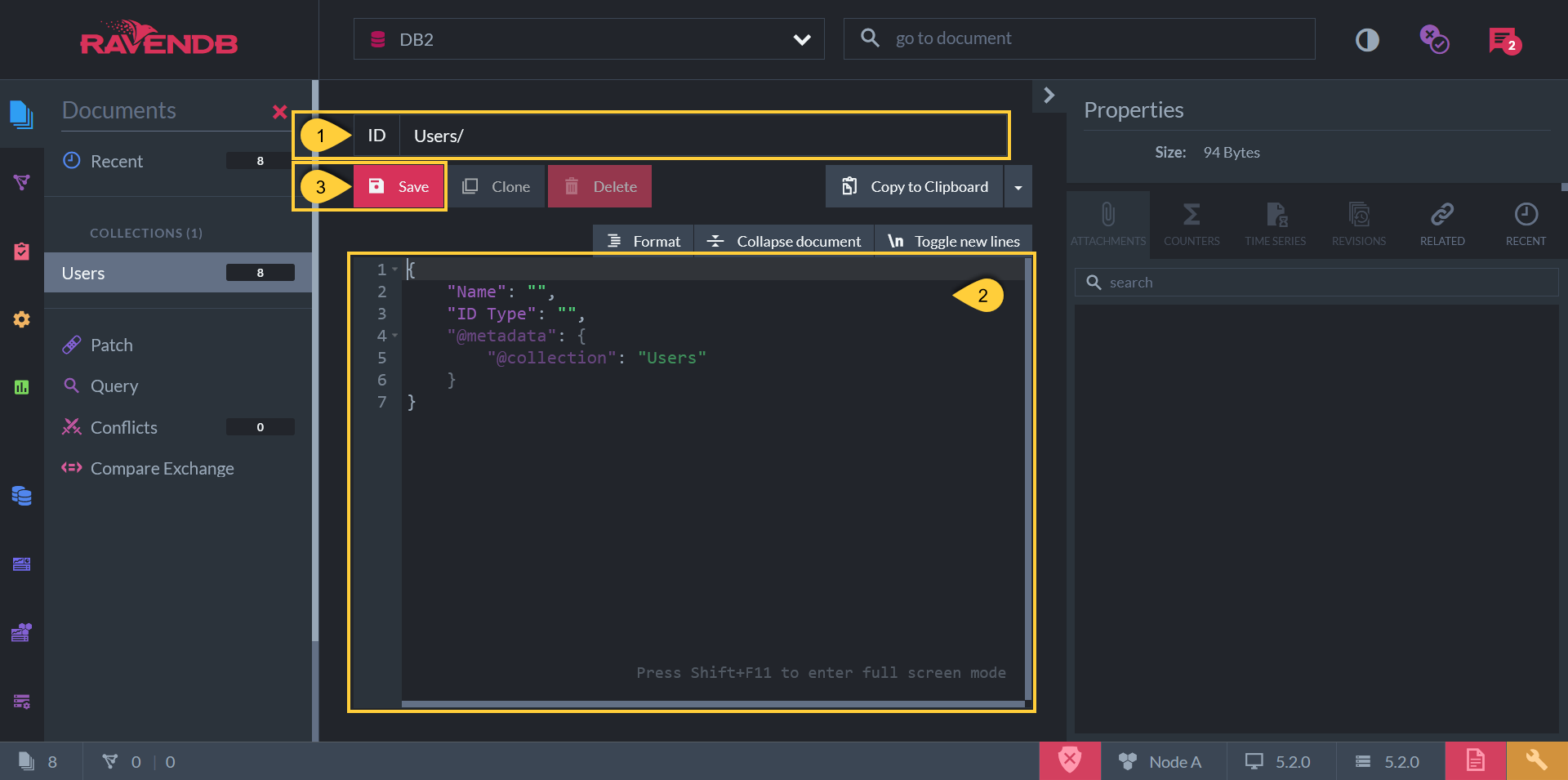Save the document
This screenshot has width=1568, height=780.
399,187
